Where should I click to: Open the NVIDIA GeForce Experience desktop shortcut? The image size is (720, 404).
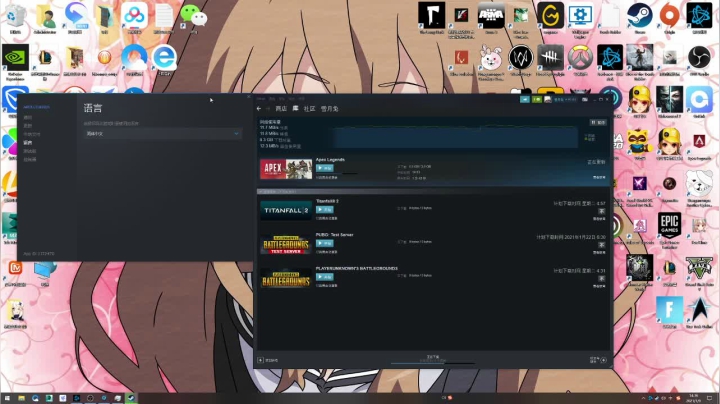coord(15,62)
